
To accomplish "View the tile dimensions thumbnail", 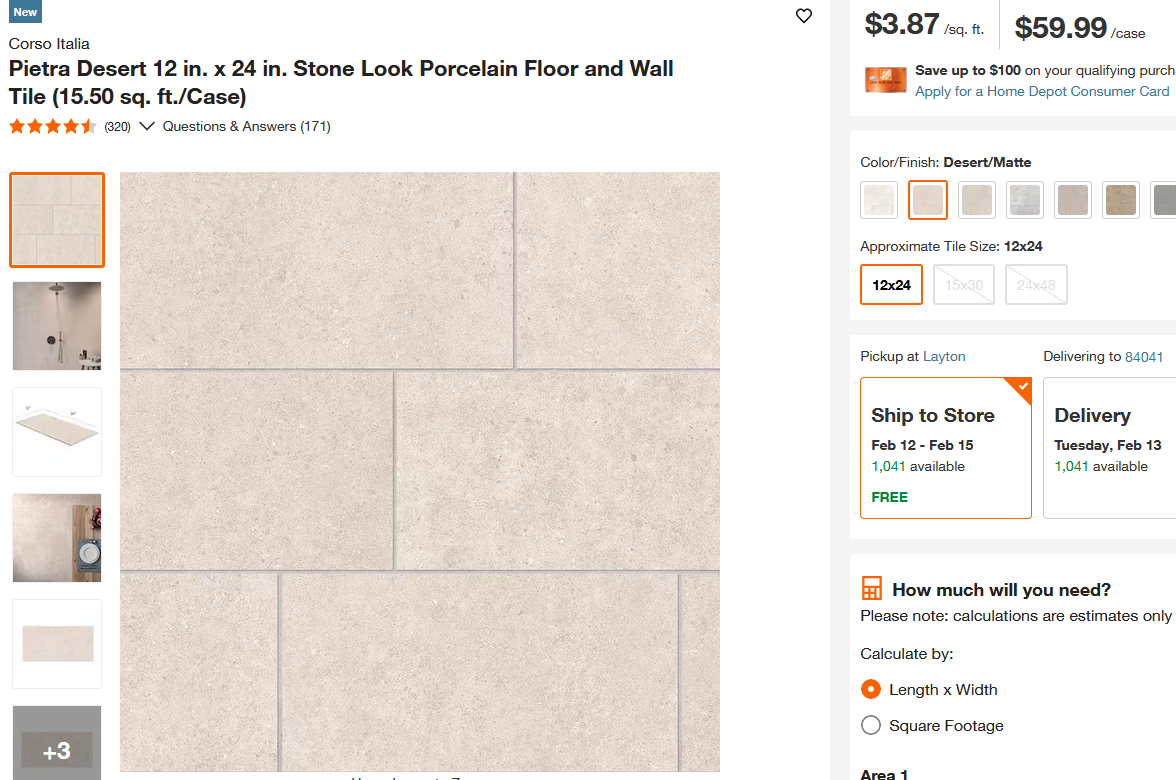I will click(57, 432).
